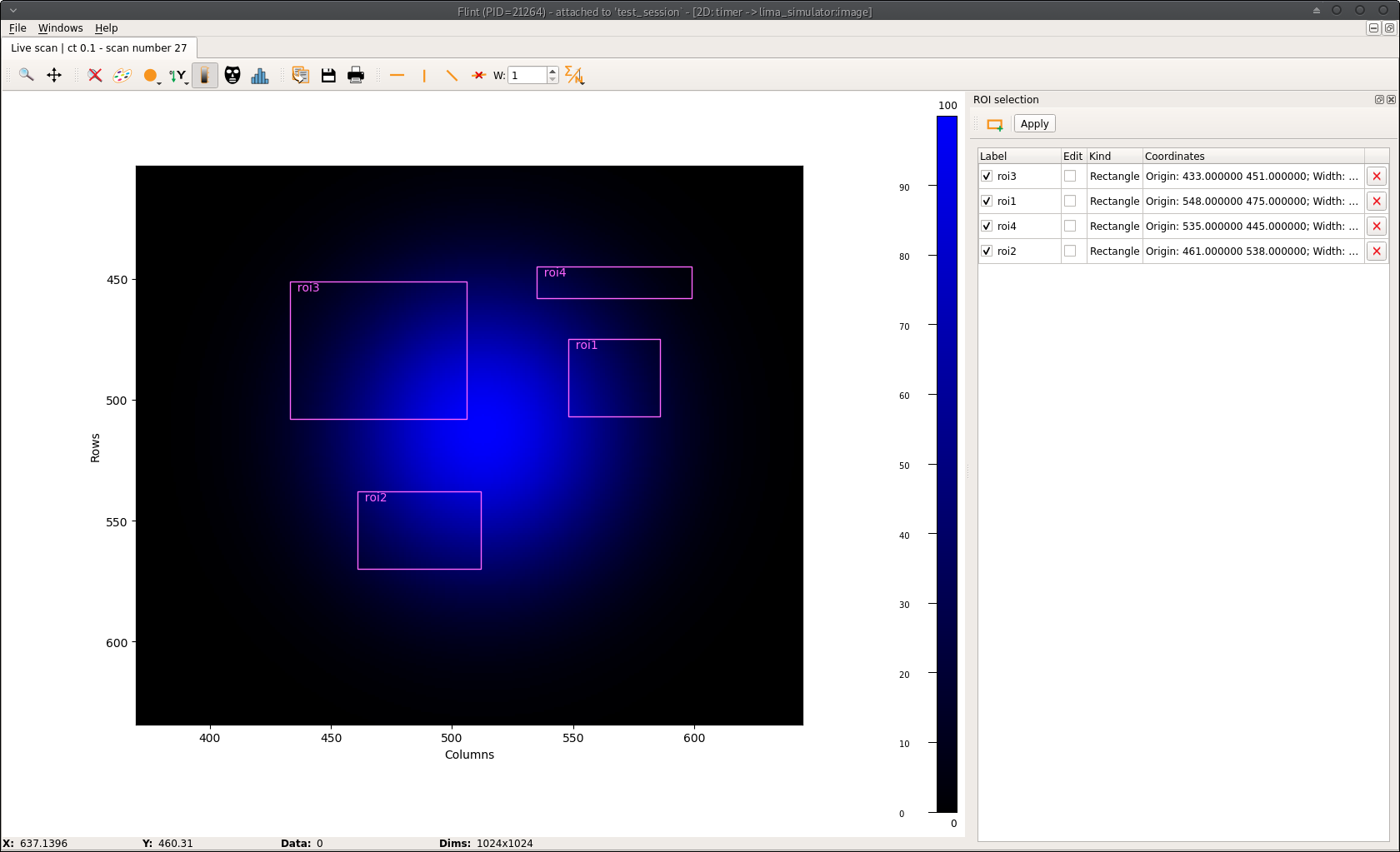Enable Edit checkbox for roi1

tap(1070, 201)
